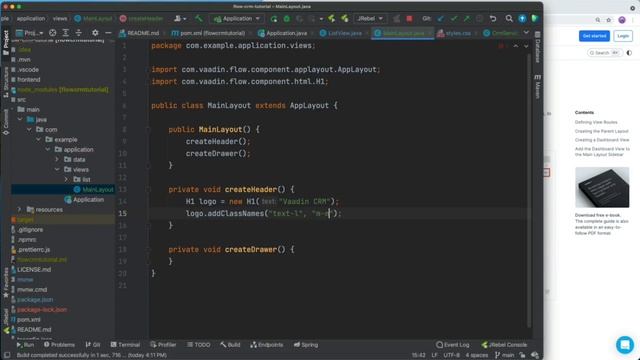Click the undo rollback arrow icon
This screenshot has height=360, width=640.
493,18
